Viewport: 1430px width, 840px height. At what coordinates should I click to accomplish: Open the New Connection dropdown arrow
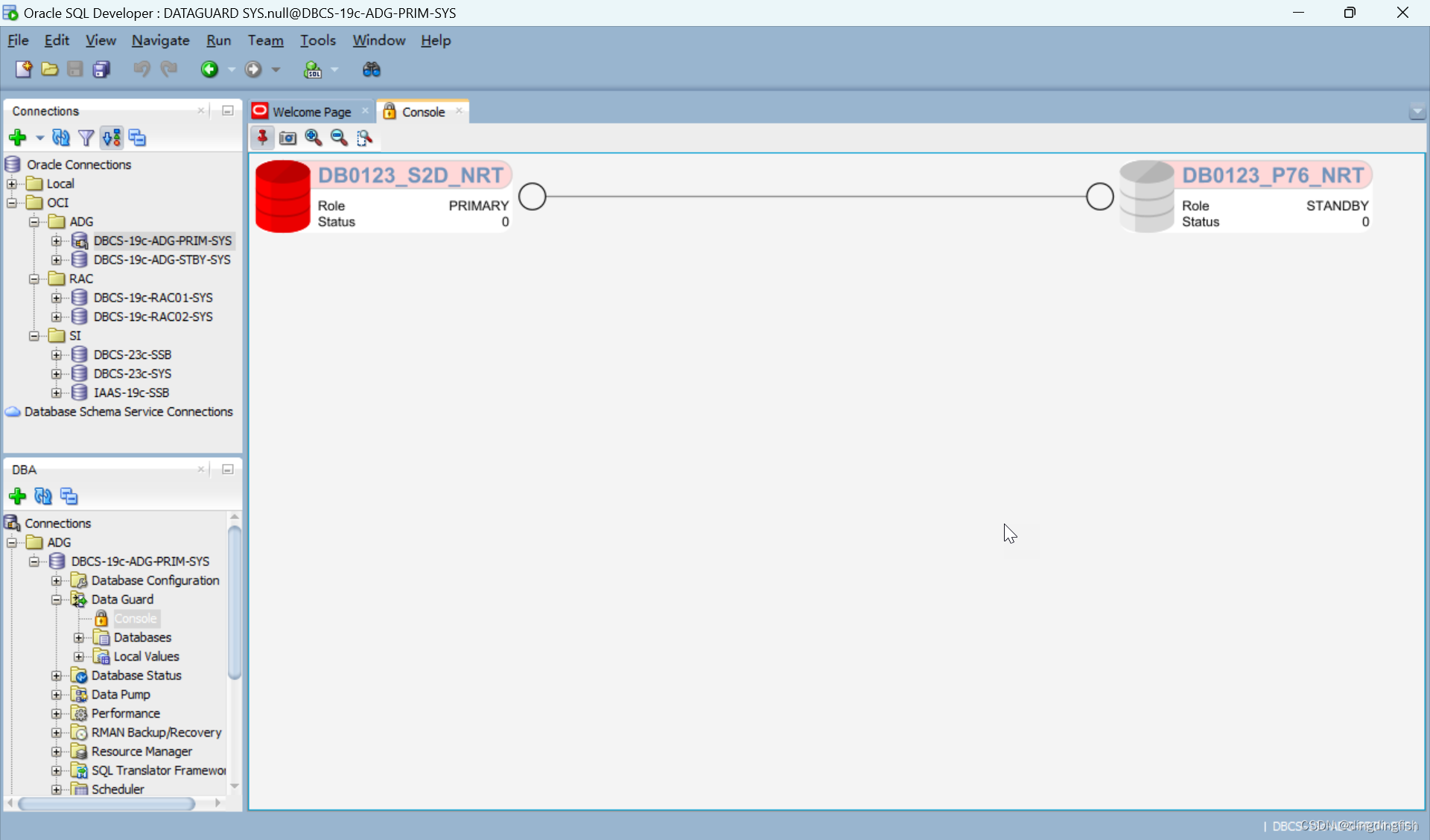(39, 138)
